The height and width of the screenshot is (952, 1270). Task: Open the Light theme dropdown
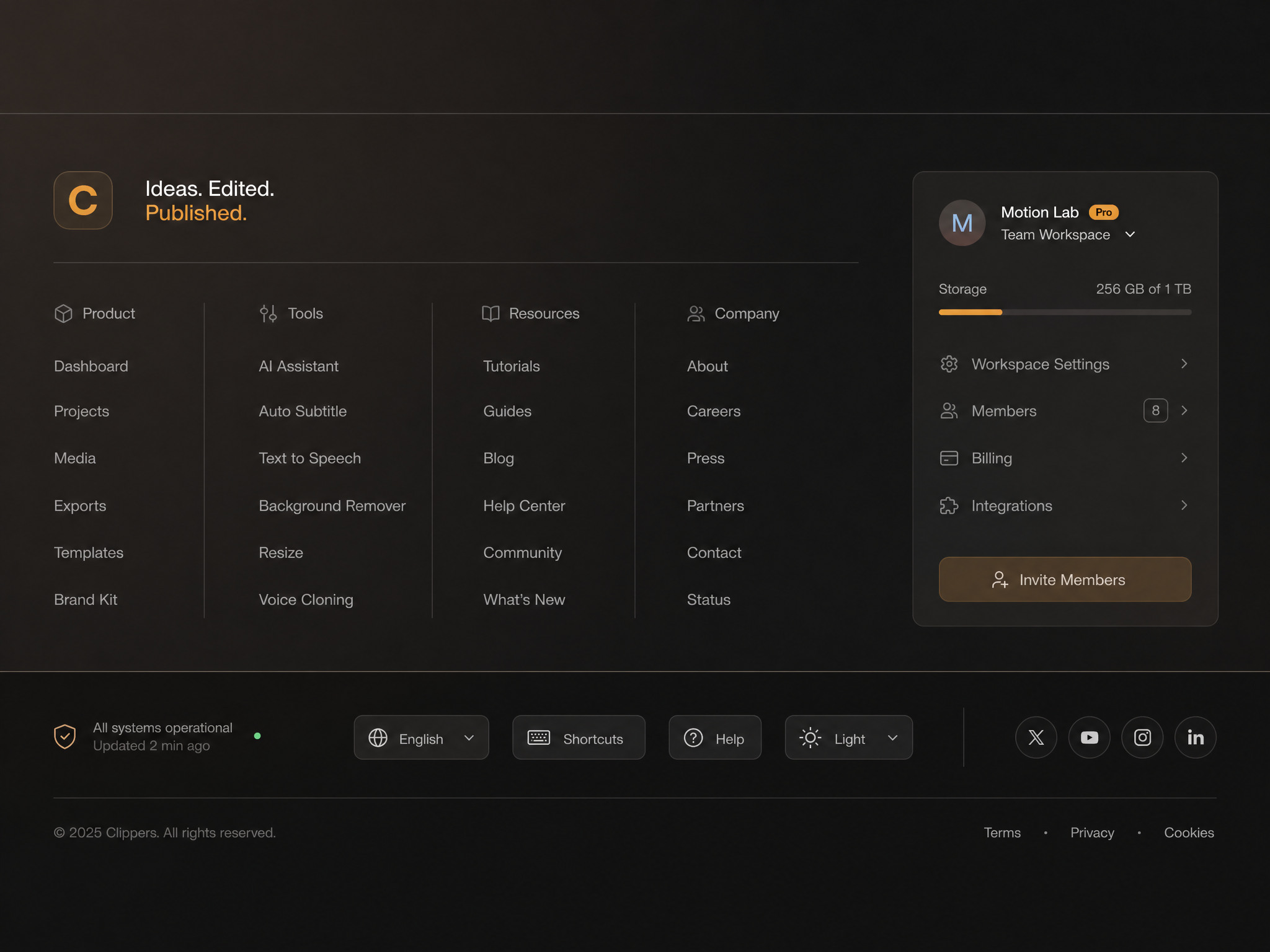pyautogui.click(x=848, y=738)
